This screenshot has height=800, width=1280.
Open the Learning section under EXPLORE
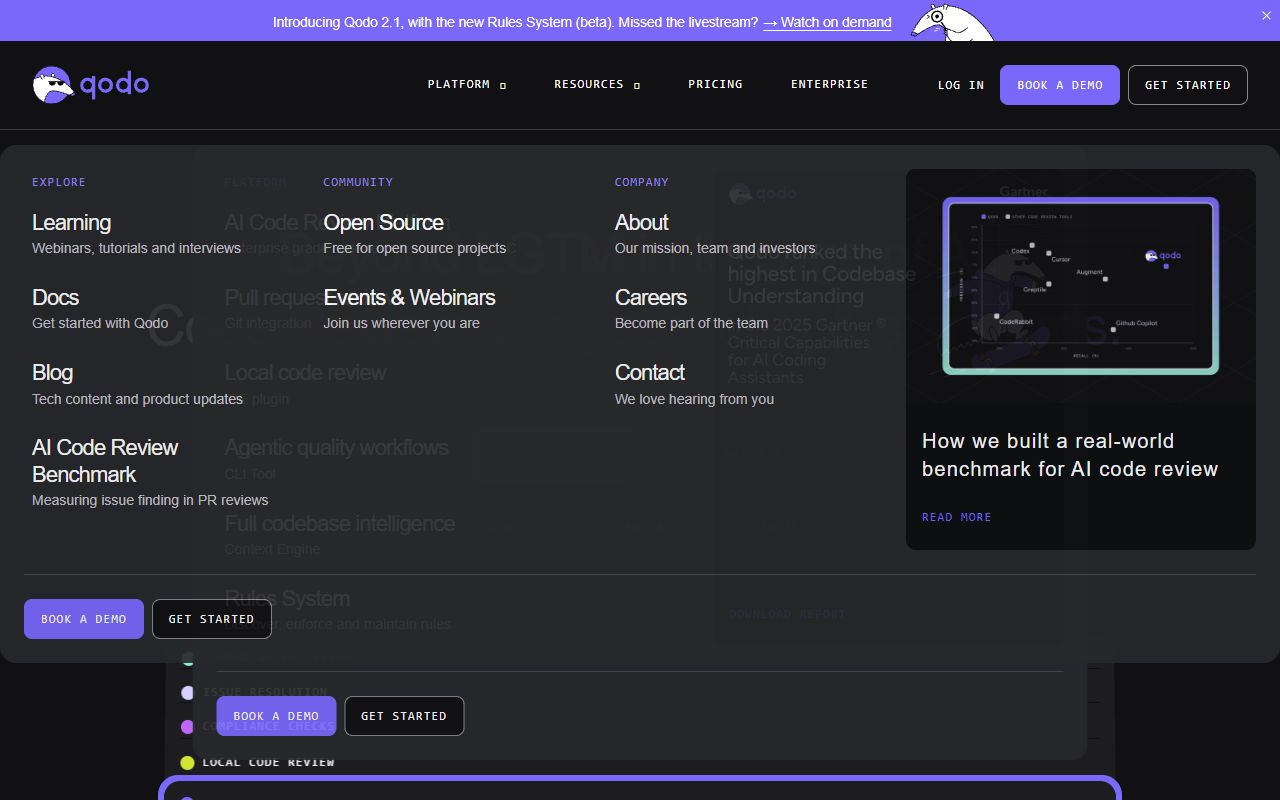pyautogui.click(x=71, y=222)
